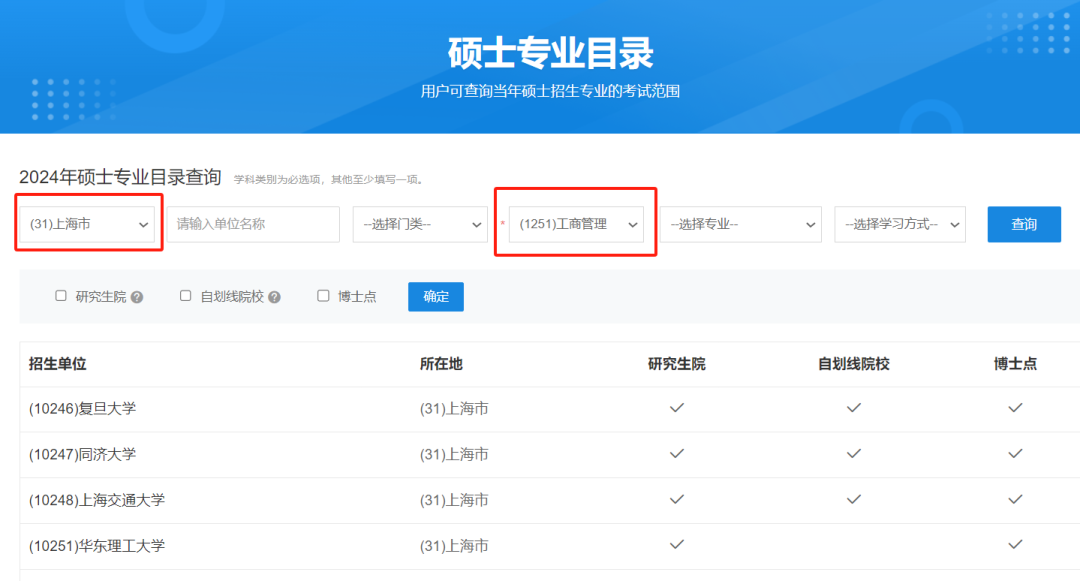Open the 选择学习方式 dropdown

pos(899,225)
